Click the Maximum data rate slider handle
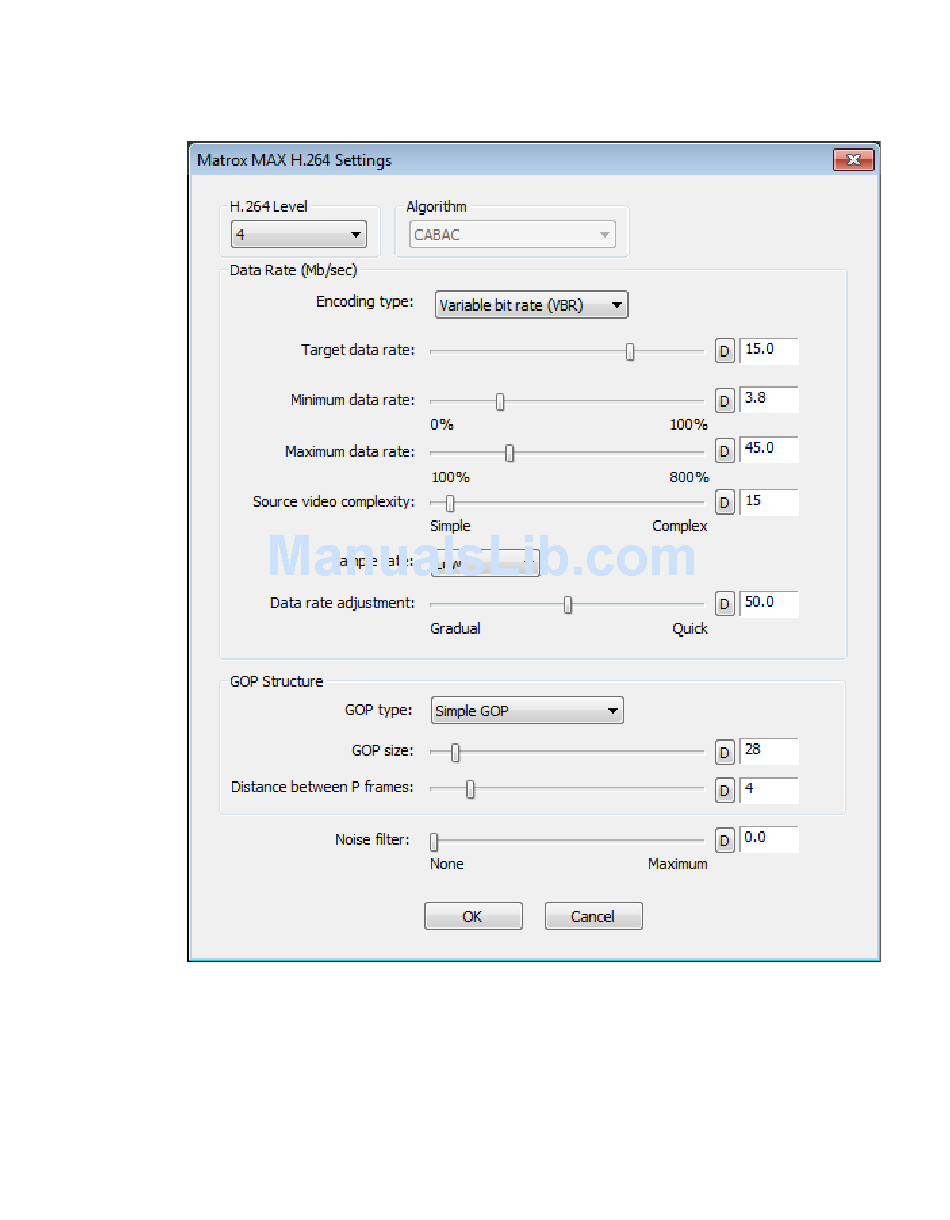950x1220 pixels. click(509, 453)
